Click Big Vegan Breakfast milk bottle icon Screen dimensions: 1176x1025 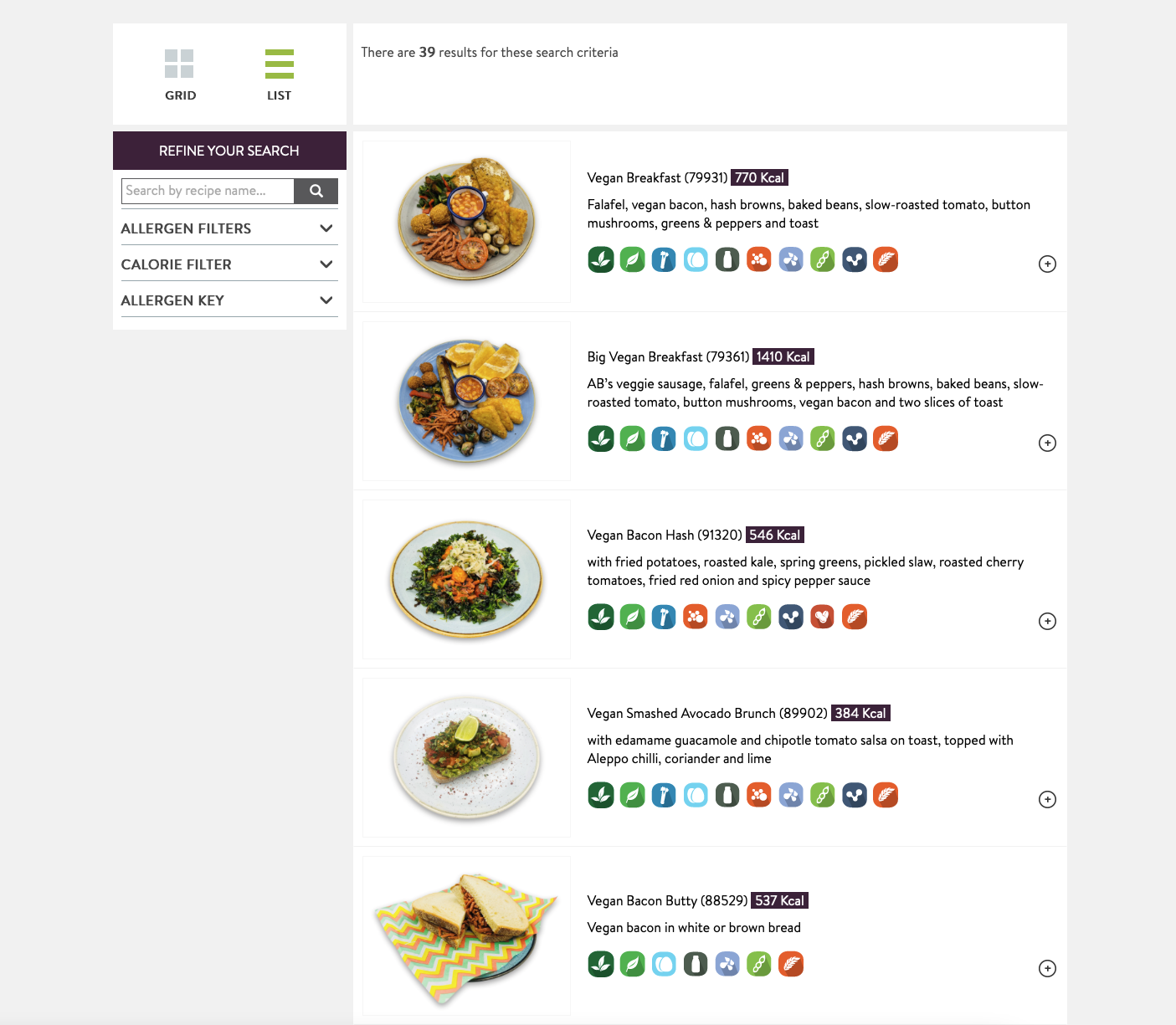tap(727, 439)
